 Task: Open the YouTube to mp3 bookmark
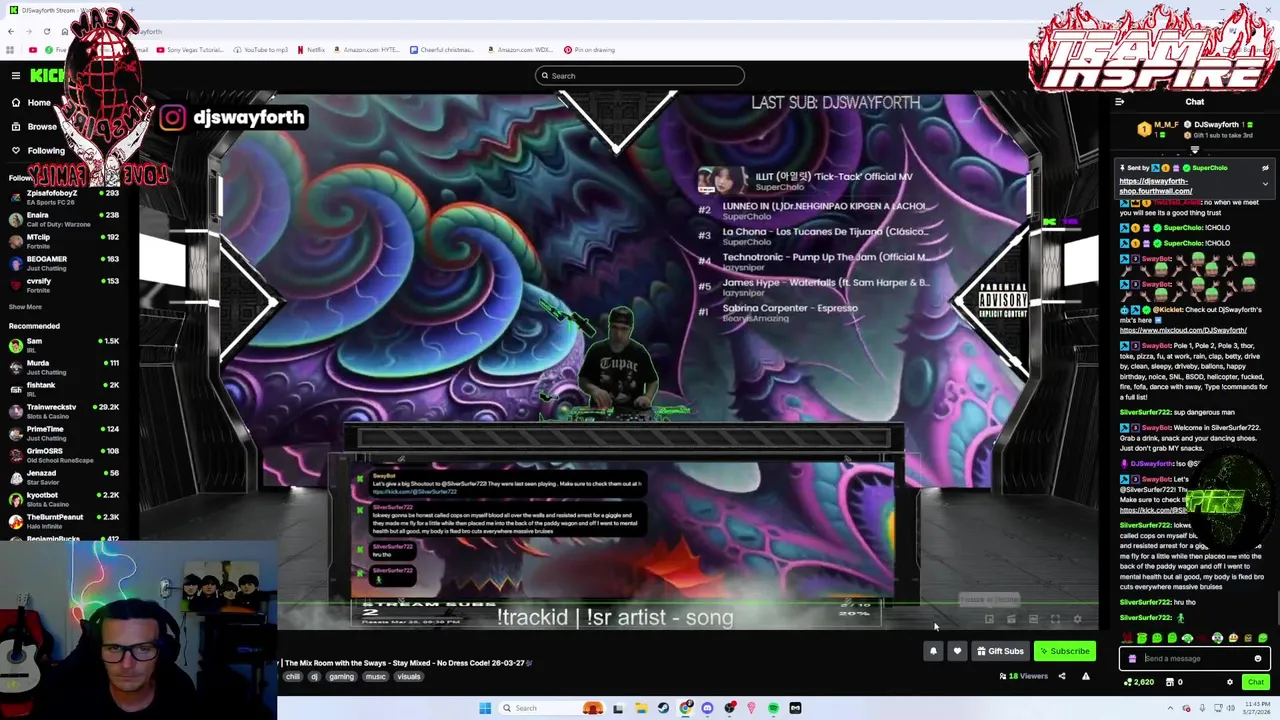click(x=260, y=50)
